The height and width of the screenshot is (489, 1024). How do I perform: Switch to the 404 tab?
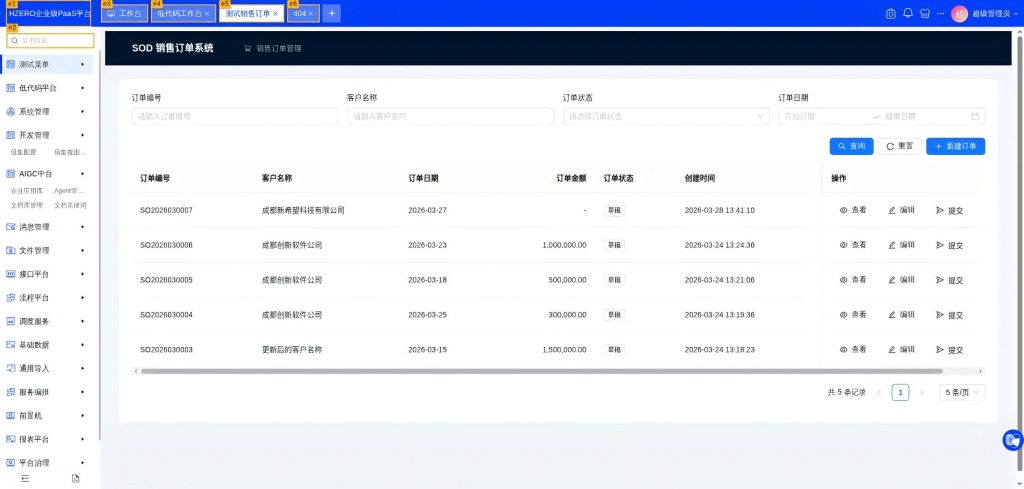[299, 14]
